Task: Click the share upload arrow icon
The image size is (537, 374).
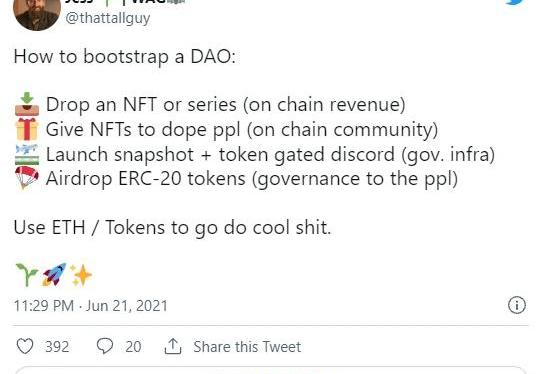Action: pos(173,346)
